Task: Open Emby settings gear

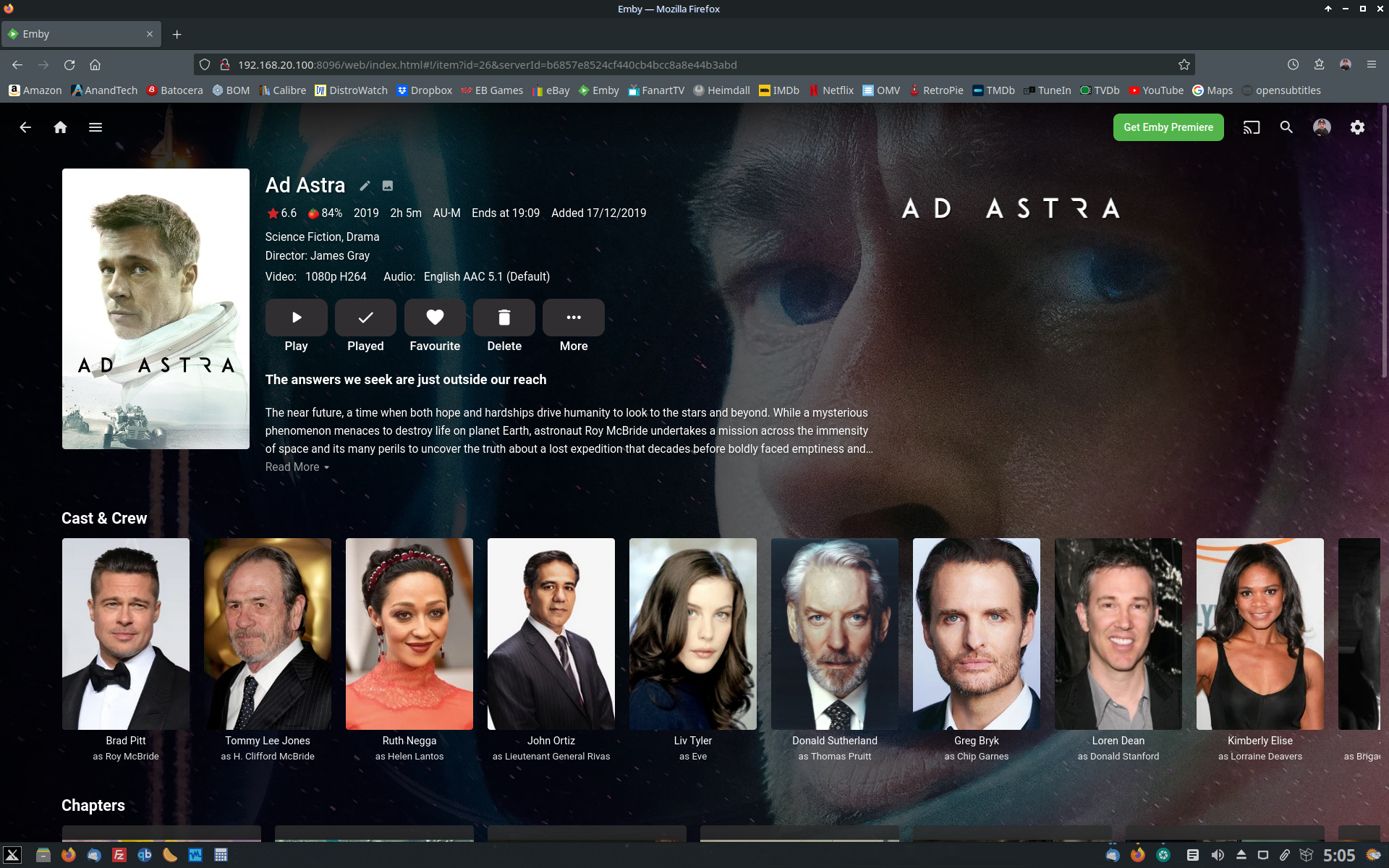Action: (x=1357, y=127)
